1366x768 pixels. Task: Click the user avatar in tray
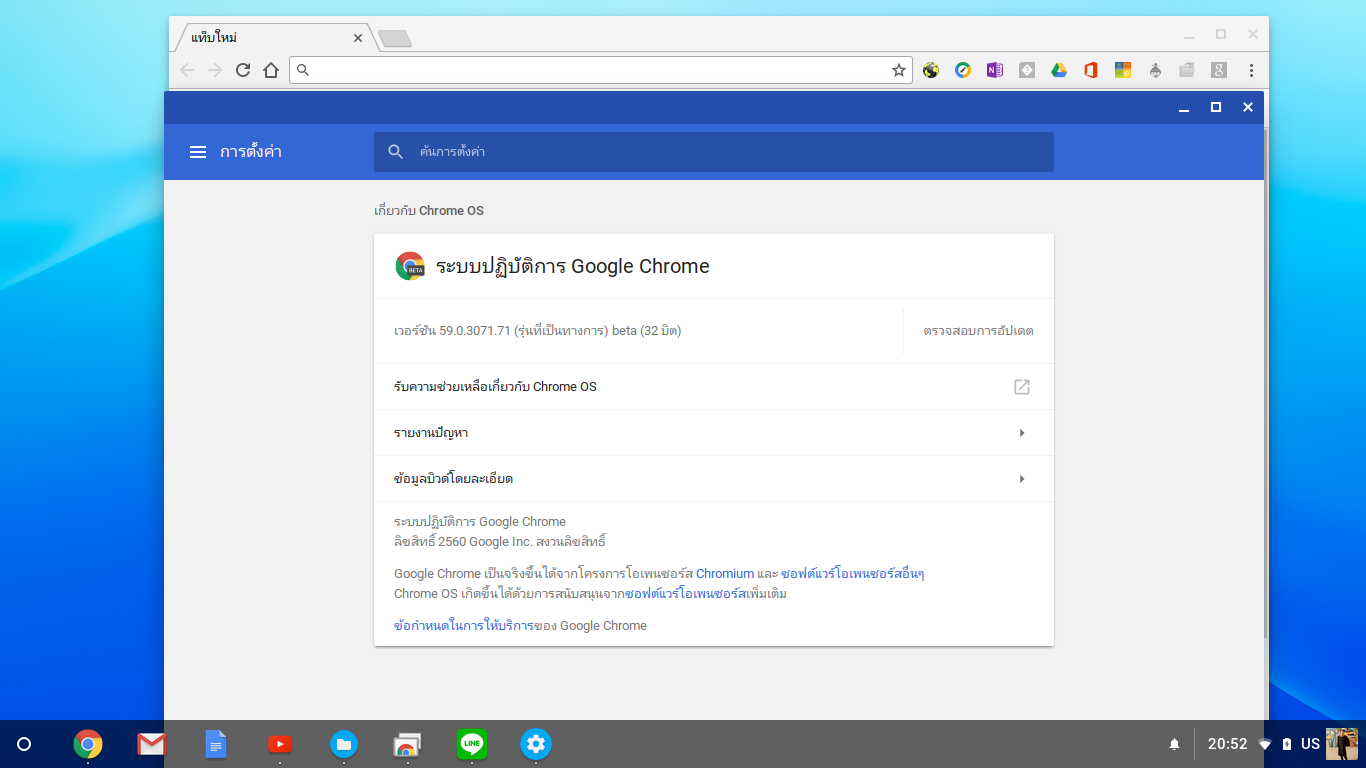point(1342,744)
